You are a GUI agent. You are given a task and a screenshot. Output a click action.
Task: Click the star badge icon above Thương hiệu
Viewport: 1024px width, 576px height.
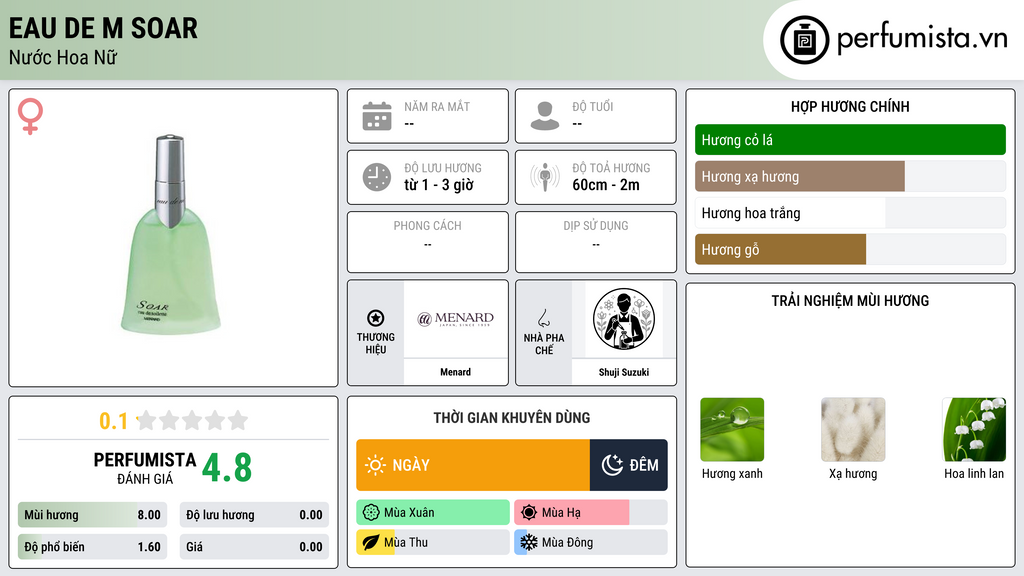click(x=376, y=318)
